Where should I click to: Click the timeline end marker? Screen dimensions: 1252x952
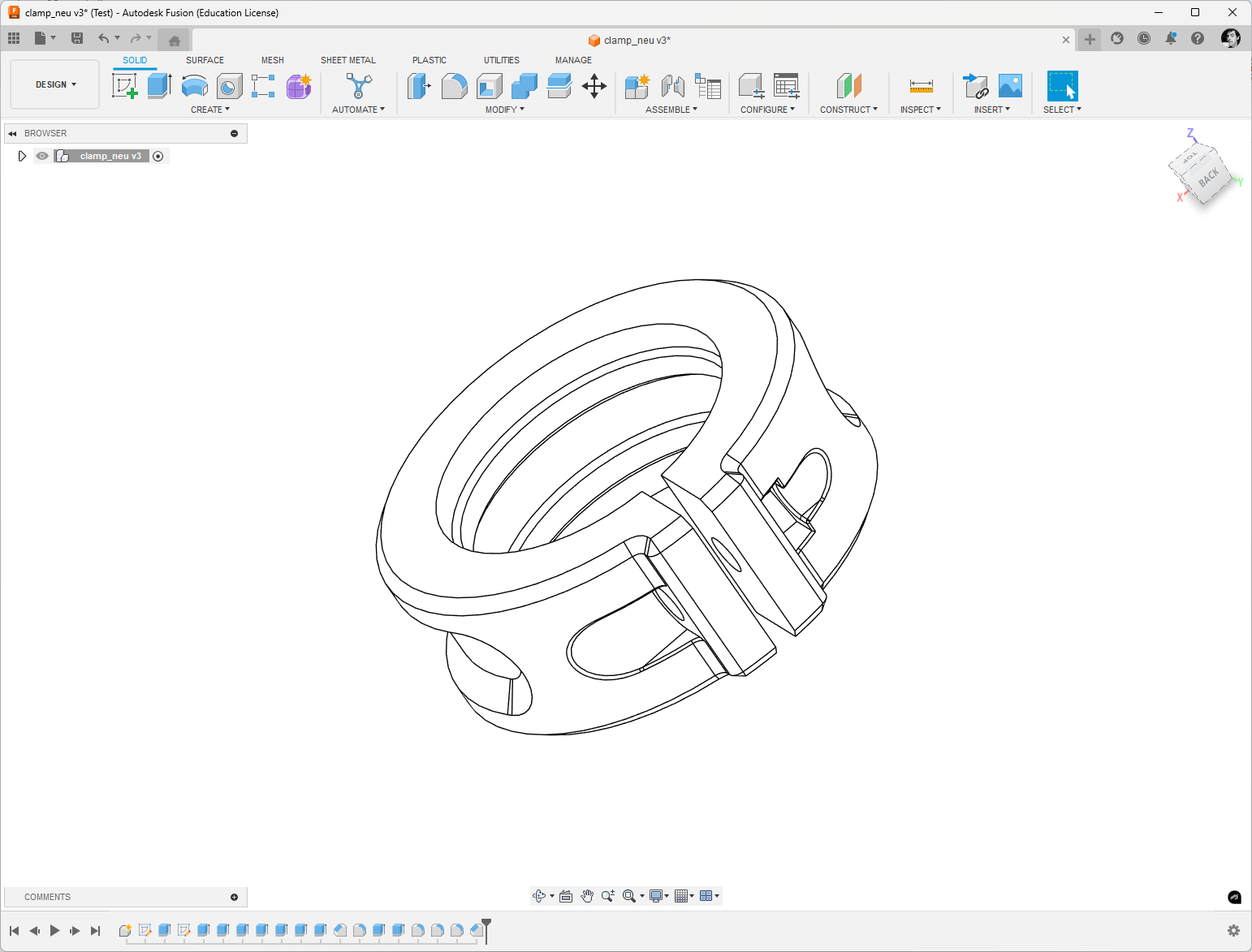tap(486, 929)
